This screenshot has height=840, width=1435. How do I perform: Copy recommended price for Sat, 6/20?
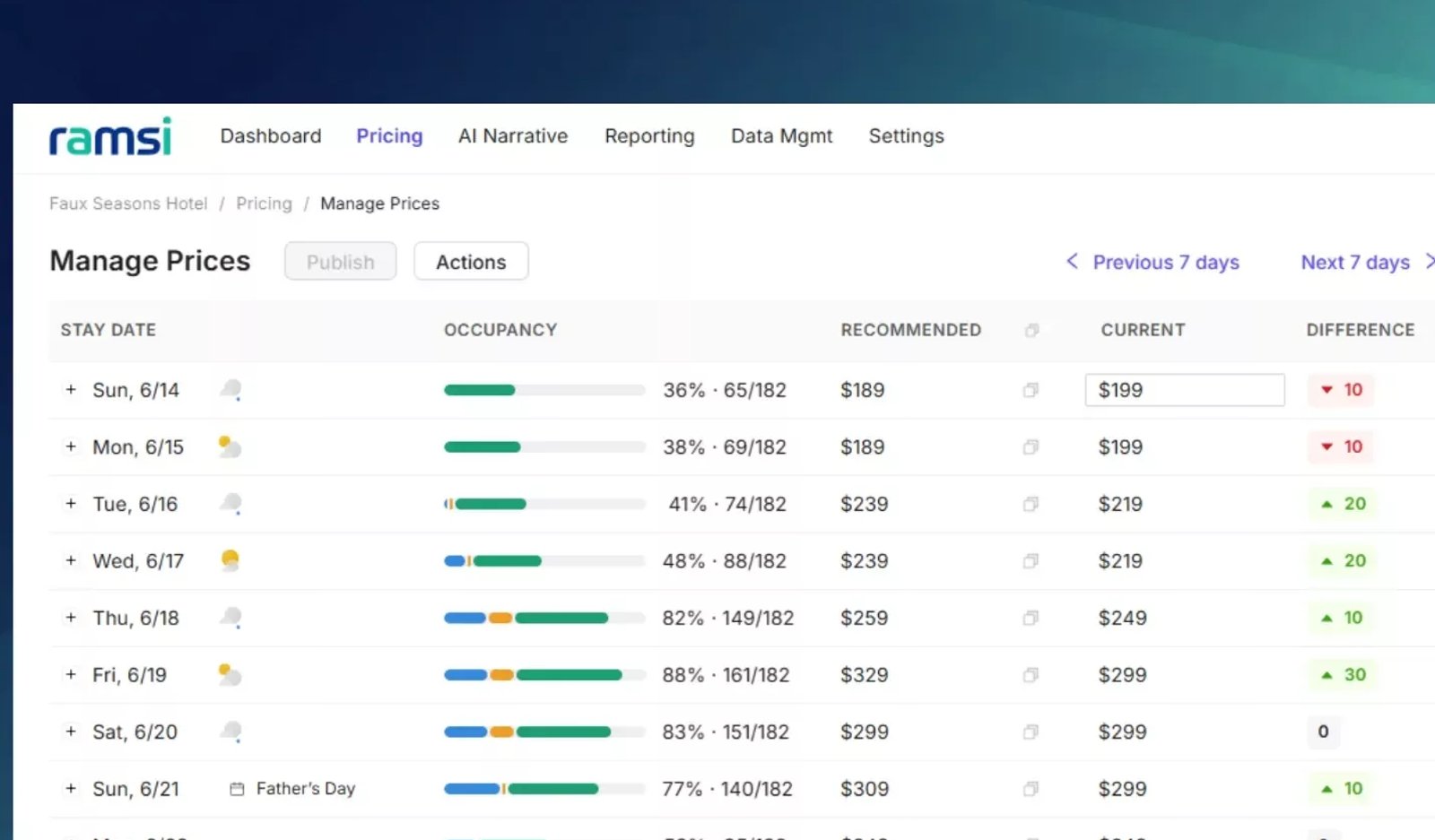pyautogui.click(x=1031, y=732)
